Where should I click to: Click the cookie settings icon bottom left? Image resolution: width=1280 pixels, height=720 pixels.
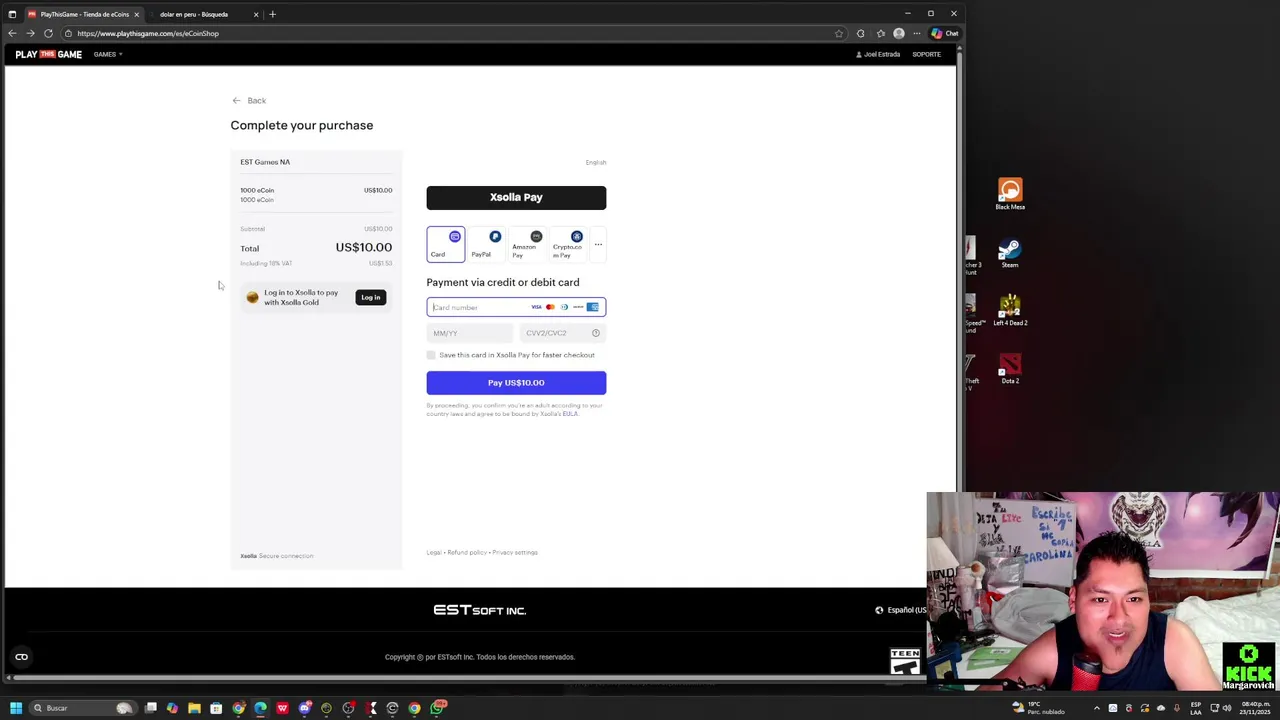click(x=21, y=657)
